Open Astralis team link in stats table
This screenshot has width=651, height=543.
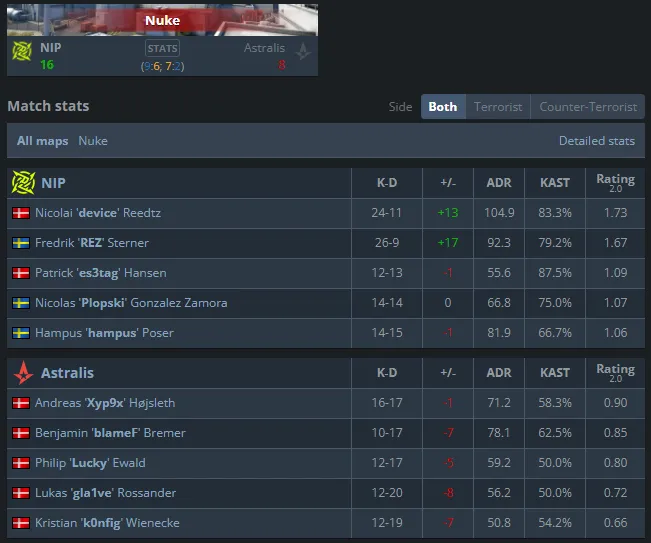(67, 372)
